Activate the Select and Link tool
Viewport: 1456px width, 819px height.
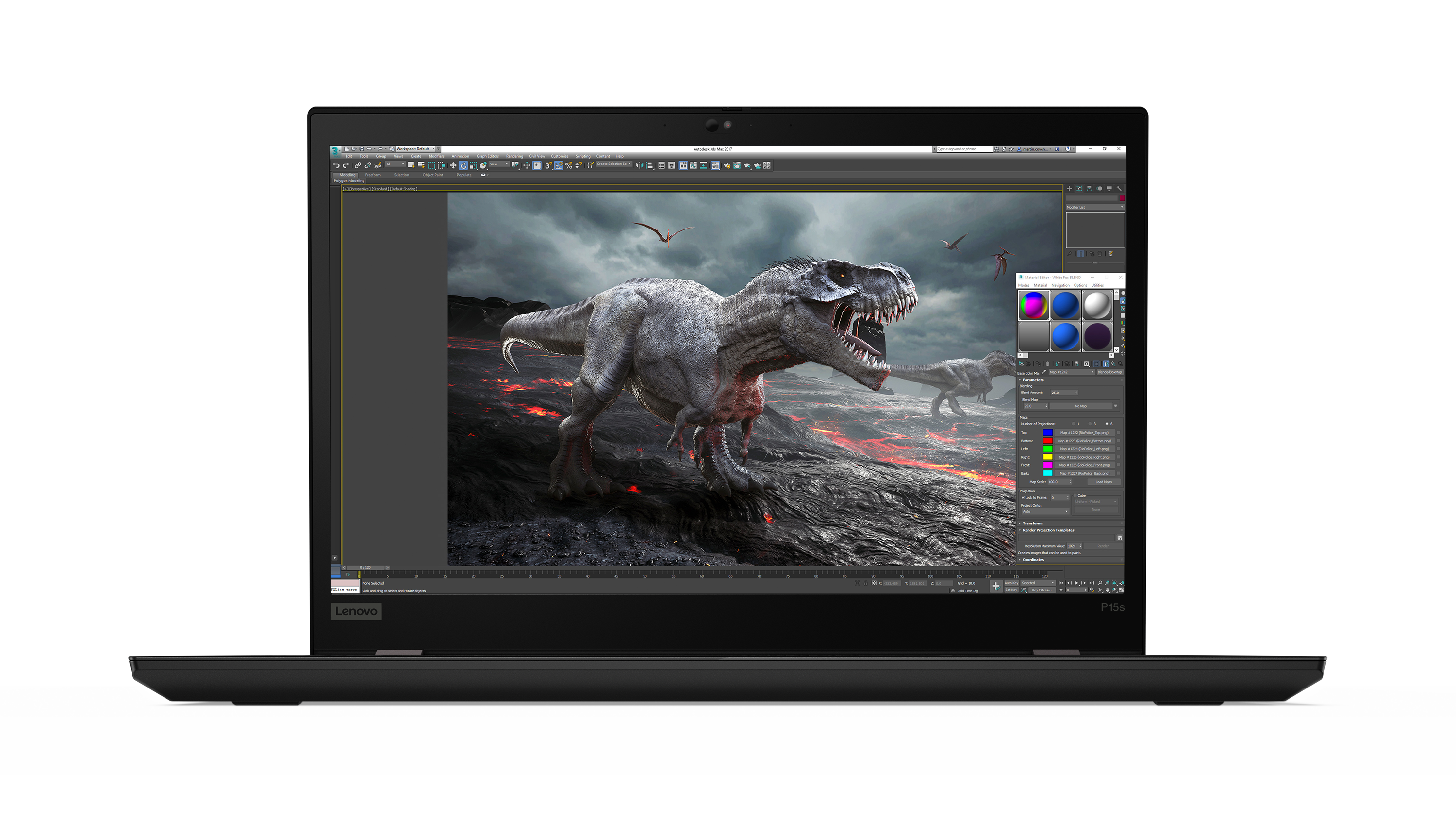pyautogui.click(x=358, y=165)
